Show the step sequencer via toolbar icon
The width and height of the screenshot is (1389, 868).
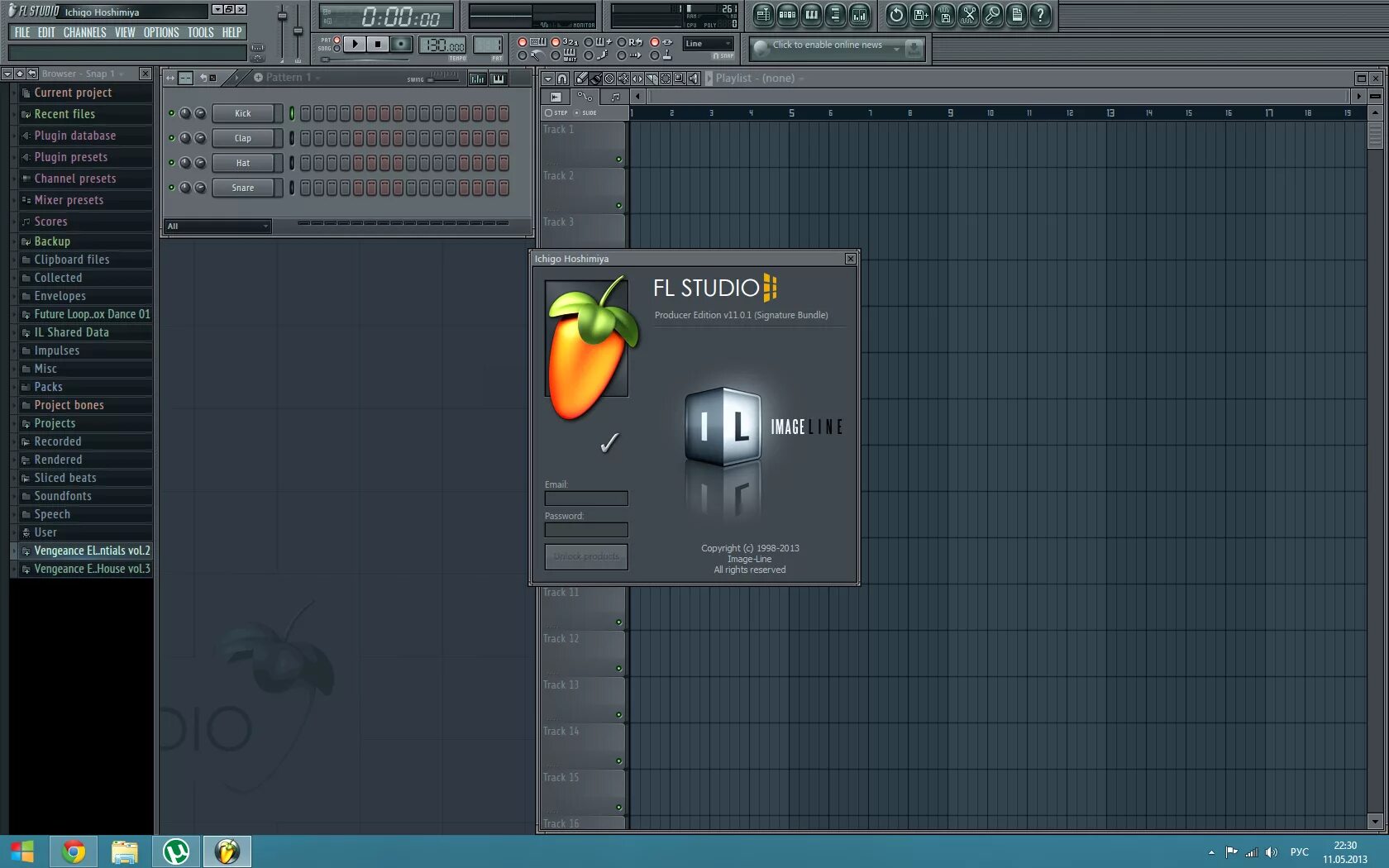787,14
